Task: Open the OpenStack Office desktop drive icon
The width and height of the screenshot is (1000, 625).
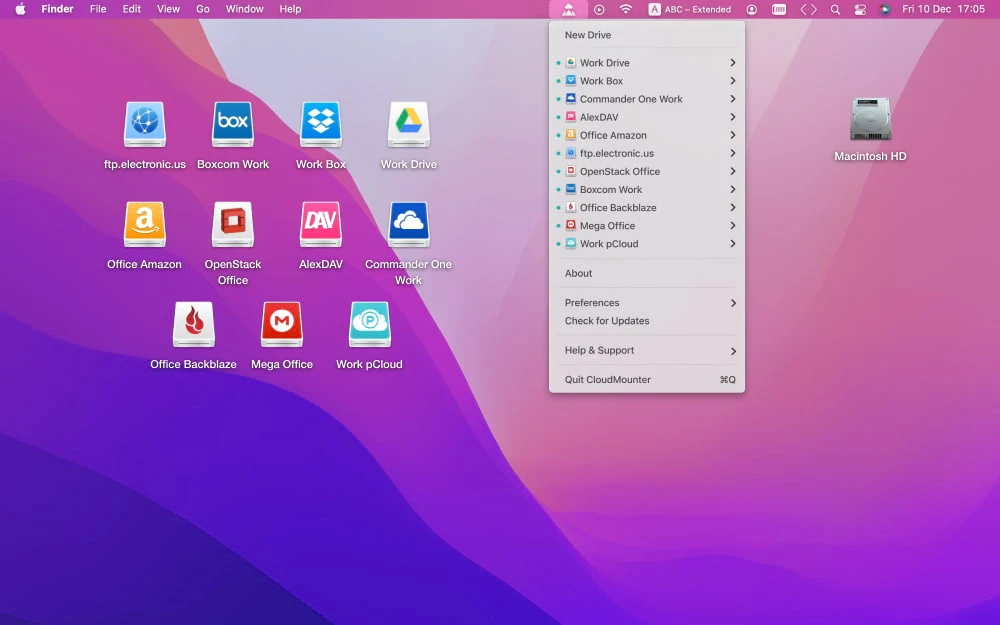Action: click(233, 225)
